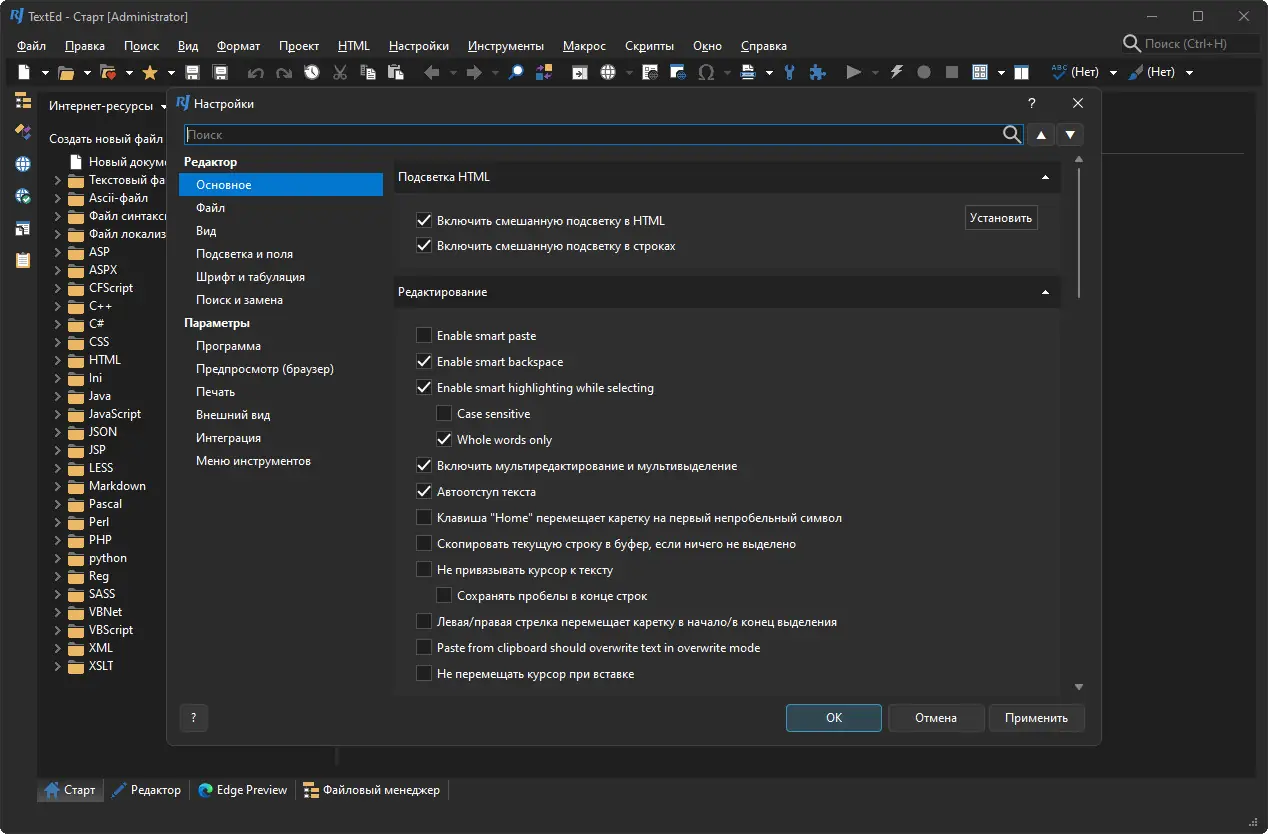
Task: Click the yellow star favorites icon
Action: click(150, 72)
